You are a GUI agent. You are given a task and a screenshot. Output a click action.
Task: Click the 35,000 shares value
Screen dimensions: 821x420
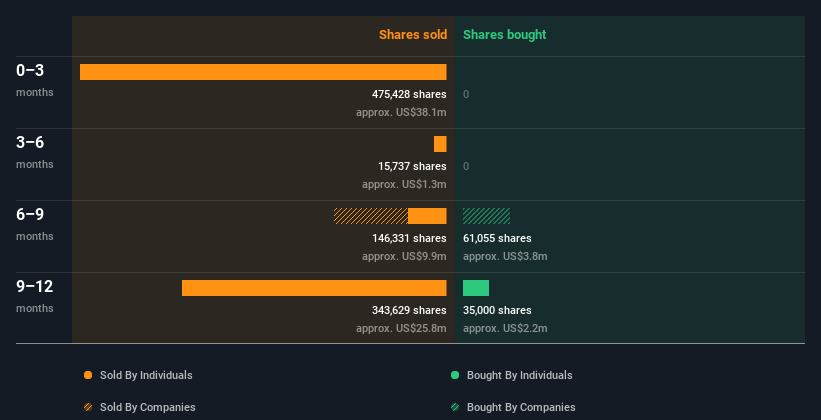(x=497, y=310)
